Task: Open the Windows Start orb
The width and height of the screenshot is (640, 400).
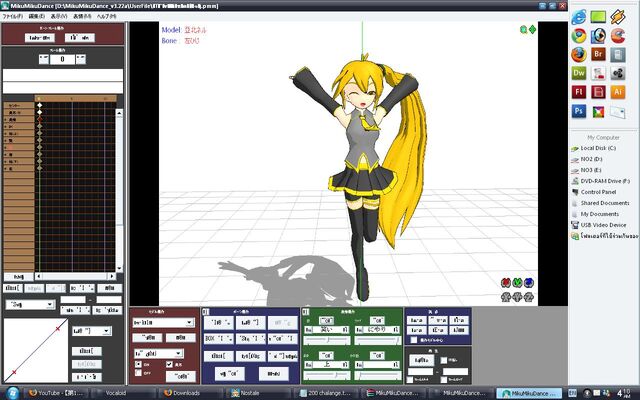Action: pos(12,393)
